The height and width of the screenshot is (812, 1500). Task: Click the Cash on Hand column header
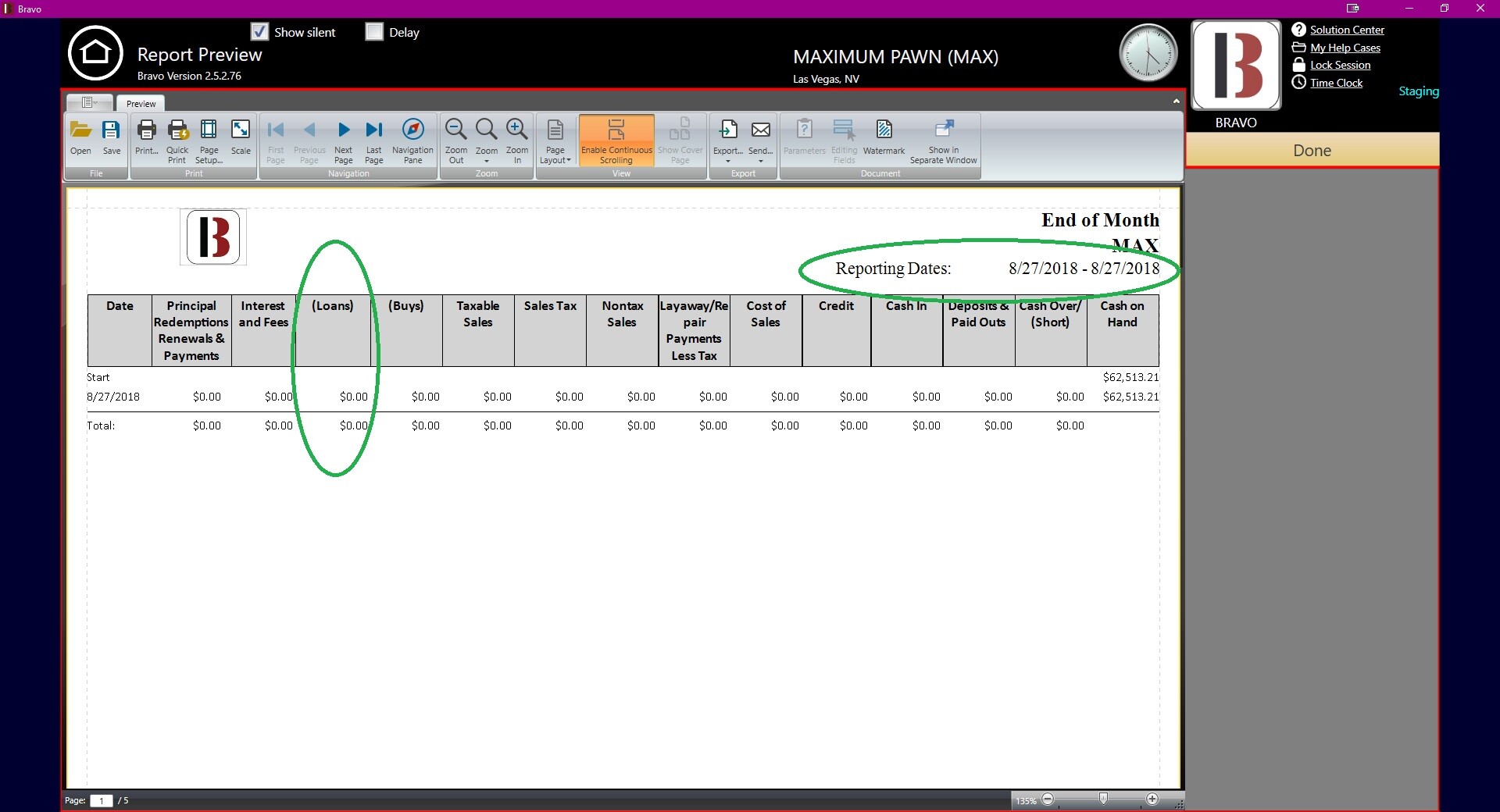pyautogui.click(x=1122, y=330)
